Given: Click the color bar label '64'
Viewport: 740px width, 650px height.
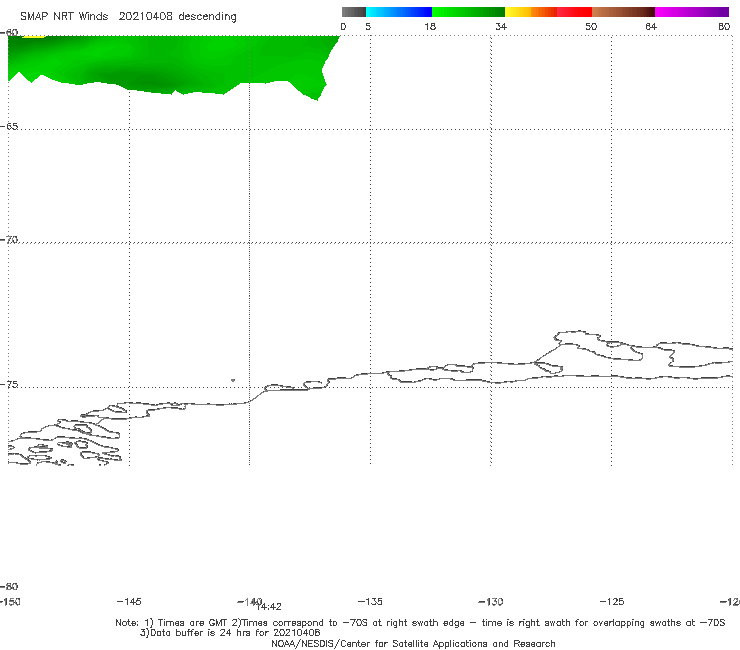Looking at the screenshot, I should click(651, 26).
